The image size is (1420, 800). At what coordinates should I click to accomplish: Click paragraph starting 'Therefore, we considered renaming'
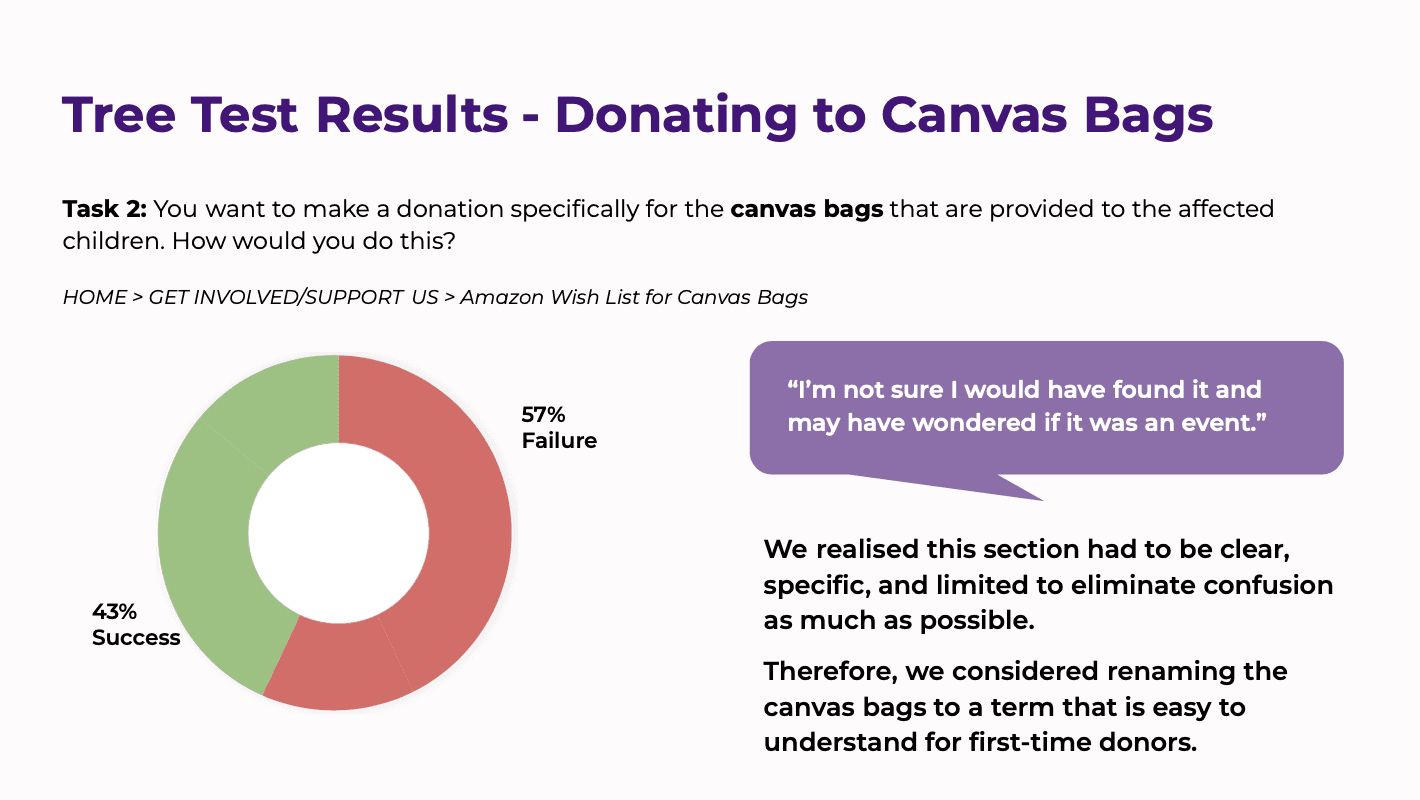tap(1025, 707)
